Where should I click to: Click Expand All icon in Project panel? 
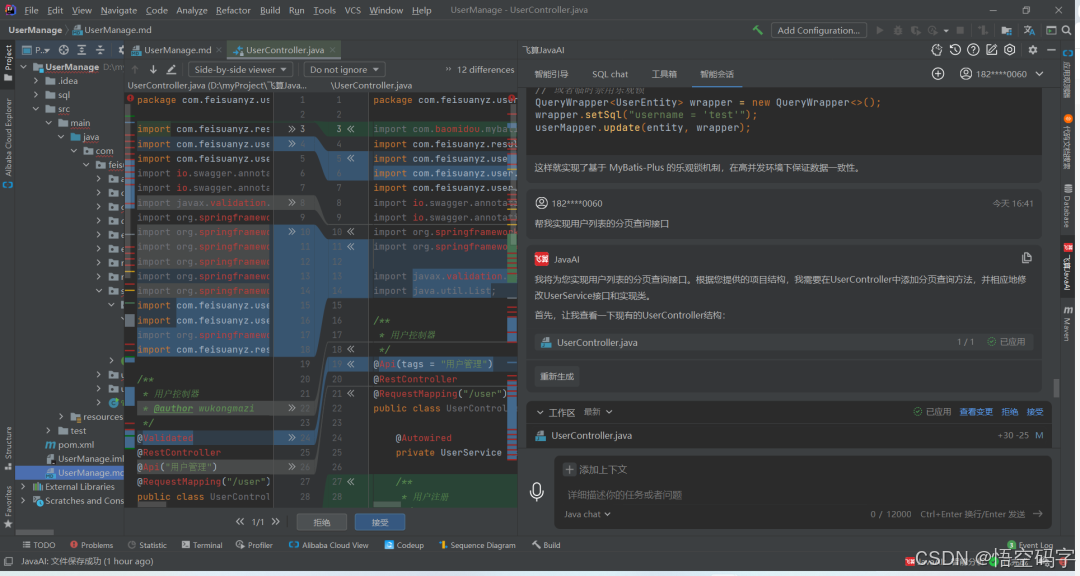(81, 50)
